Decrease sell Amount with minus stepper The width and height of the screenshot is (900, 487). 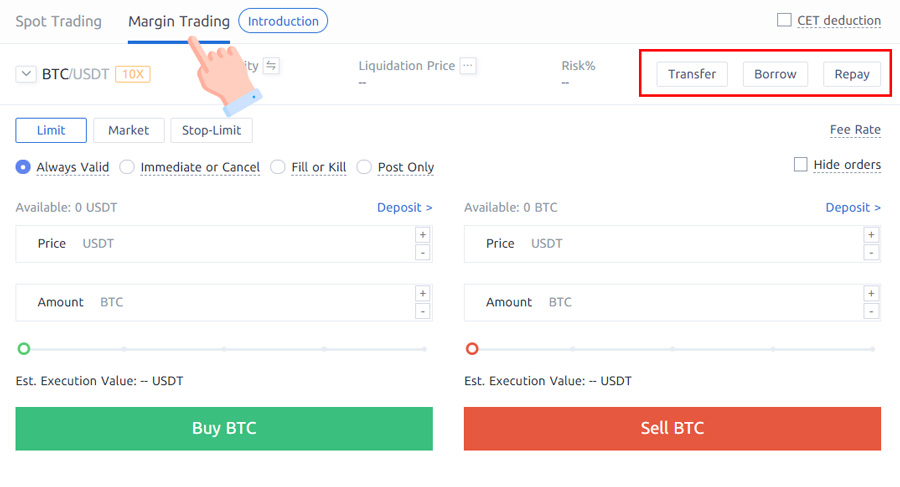(x=871, y=311)
